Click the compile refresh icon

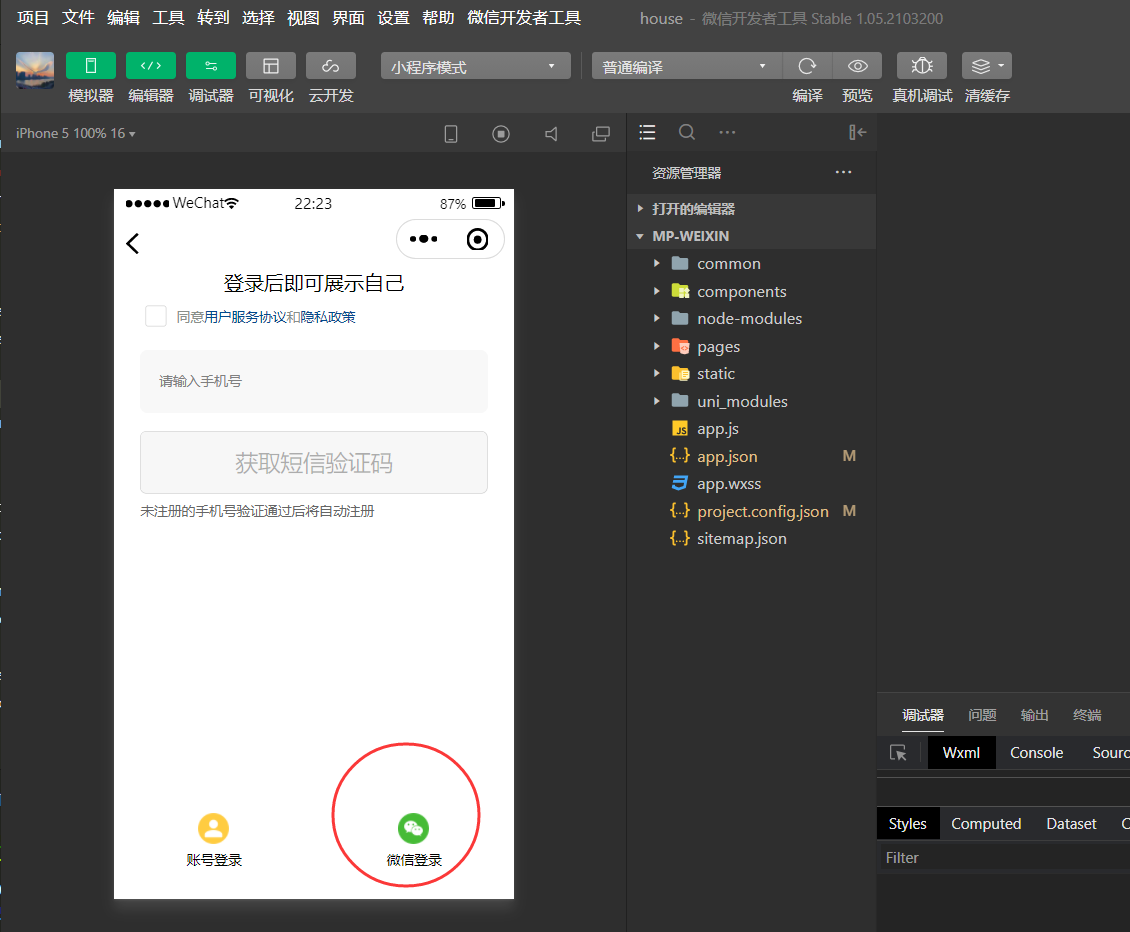807,66
